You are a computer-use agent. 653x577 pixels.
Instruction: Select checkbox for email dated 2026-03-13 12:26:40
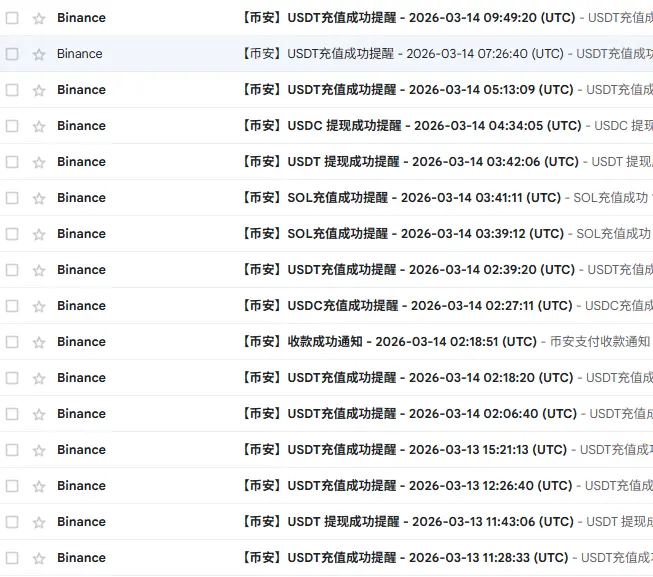pyautogui.click(x=12, y=486)
